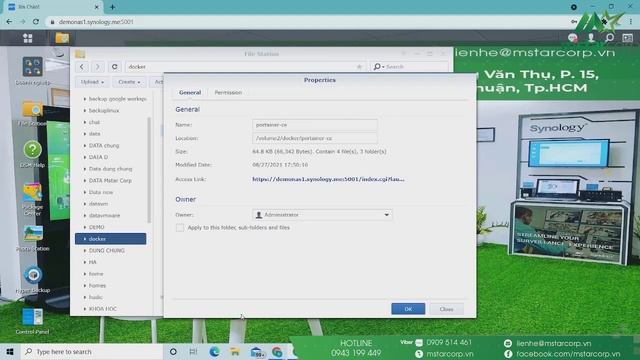Screen dimensions: 640x360
Task: Click the Location field value
Action: point(315,138)
